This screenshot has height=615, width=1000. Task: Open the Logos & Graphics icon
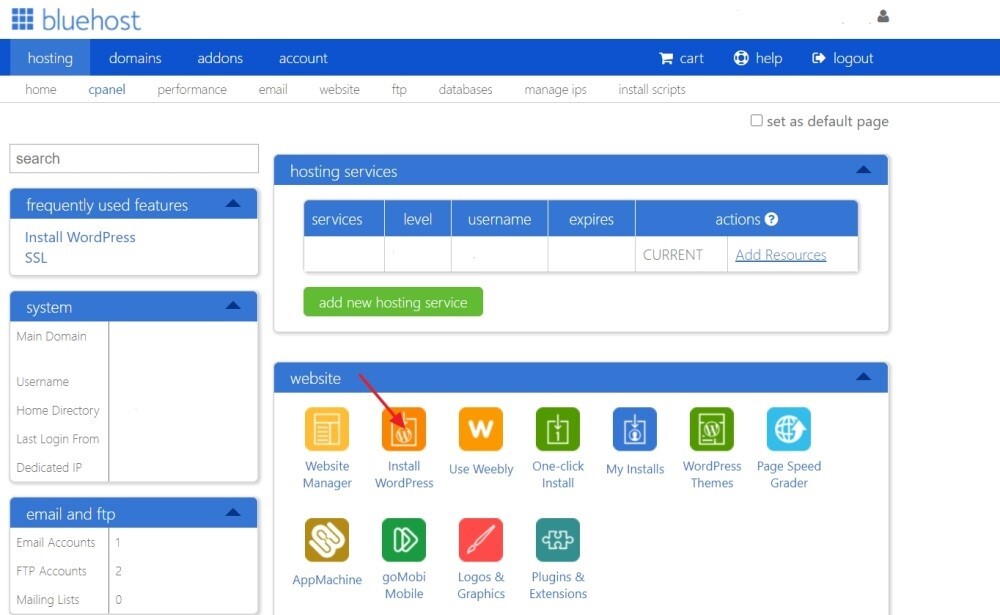(481, 540)
